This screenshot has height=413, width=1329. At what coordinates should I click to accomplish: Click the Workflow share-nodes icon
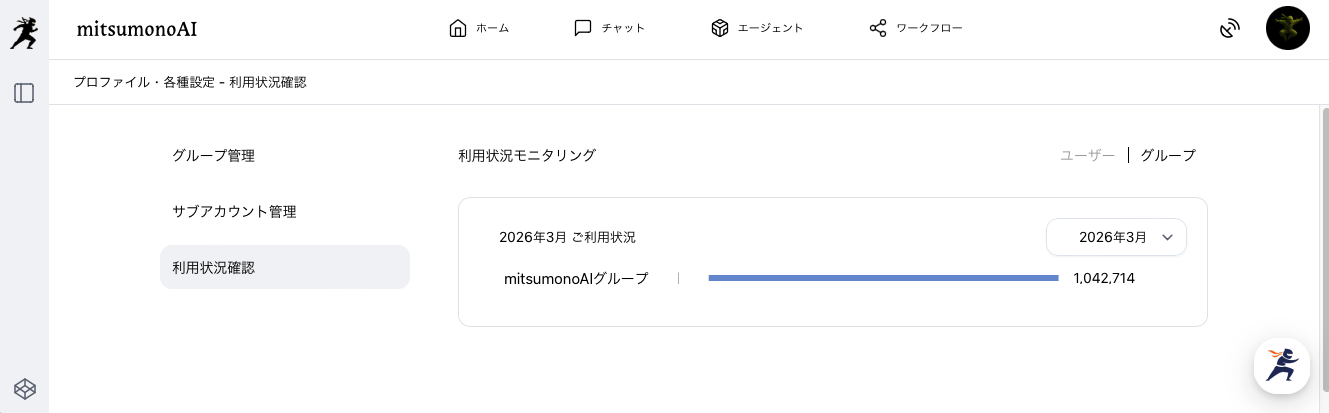(x=878, y=28)
